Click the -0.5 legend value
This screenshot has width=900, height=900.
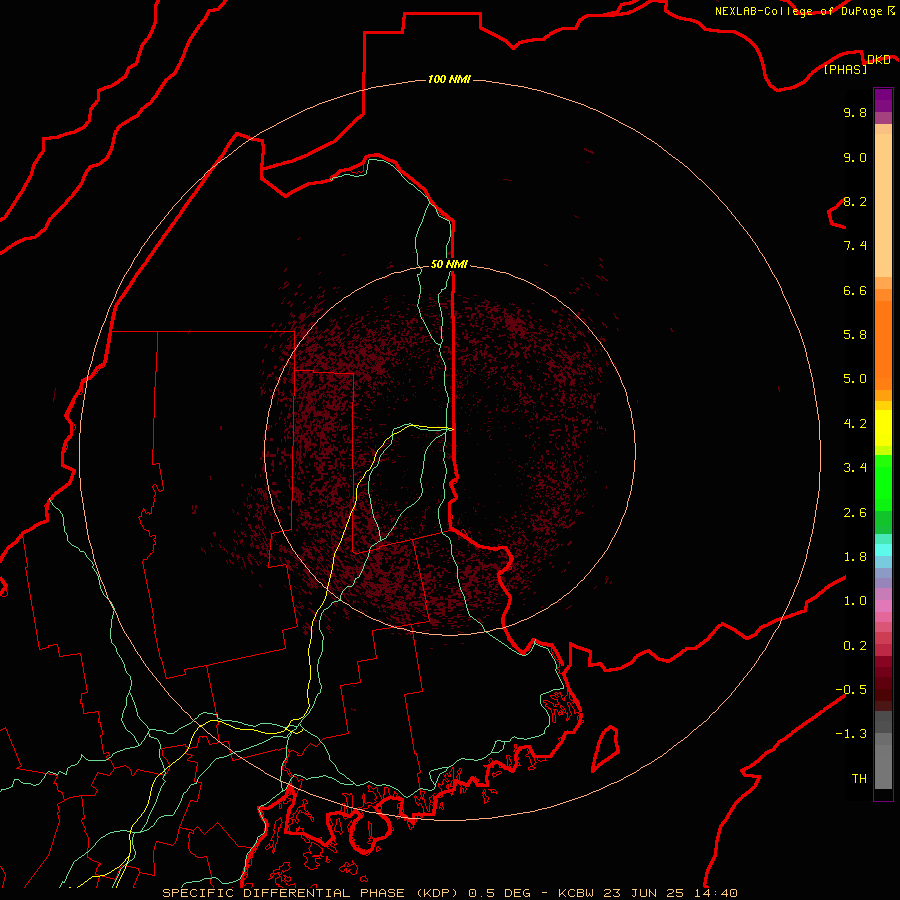851,690
